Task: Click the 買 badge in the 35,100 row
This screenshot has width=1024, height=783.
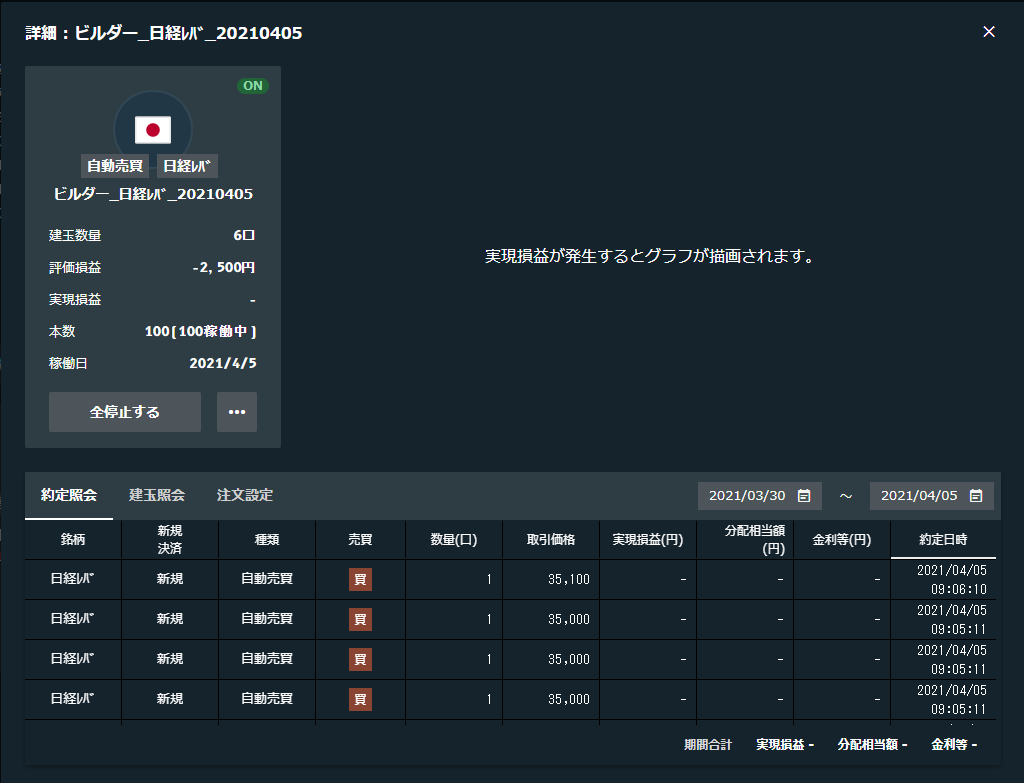Action: (x=360, y=580)
